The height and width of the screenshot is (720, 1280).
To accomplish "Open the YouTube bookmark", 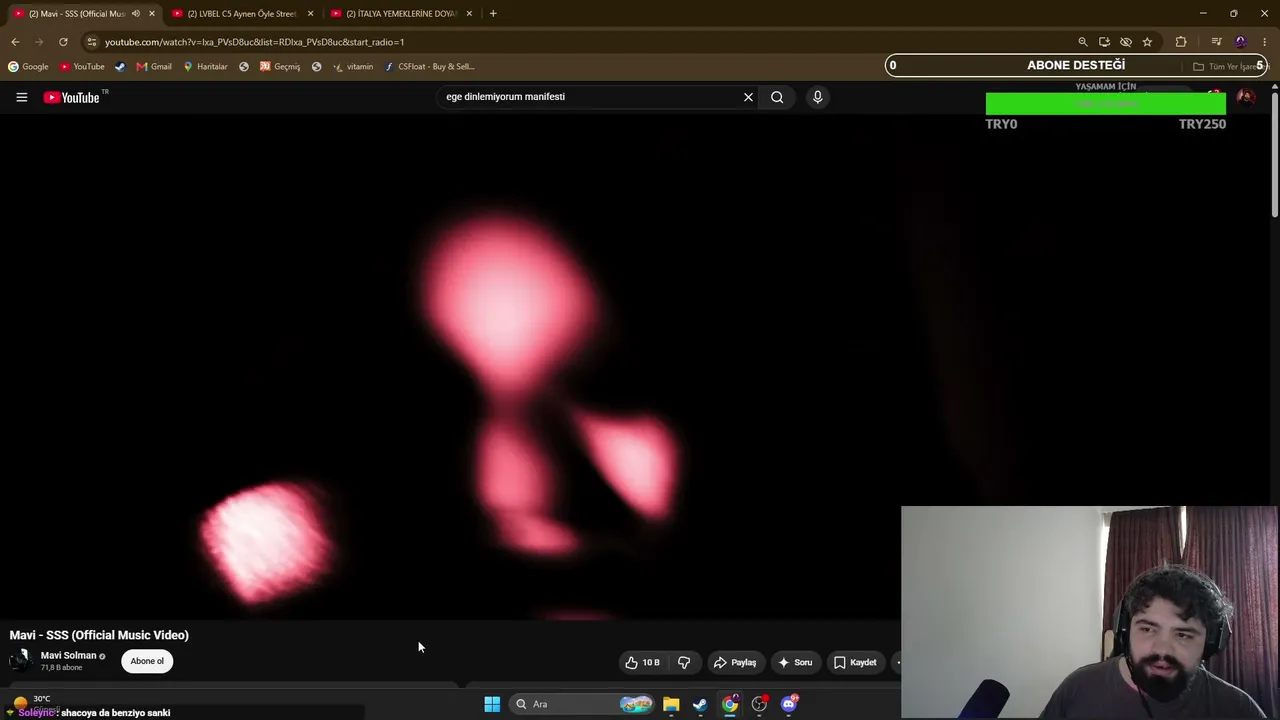I will click(82, 67).
